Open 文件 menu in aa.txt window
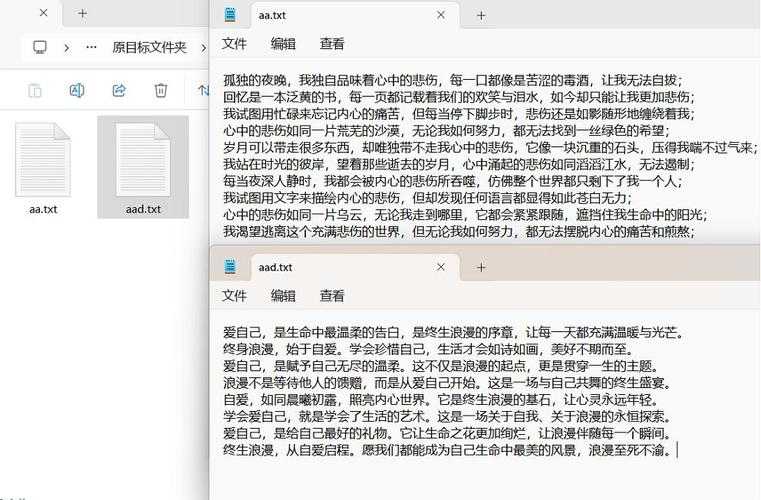 pos(234,44)
